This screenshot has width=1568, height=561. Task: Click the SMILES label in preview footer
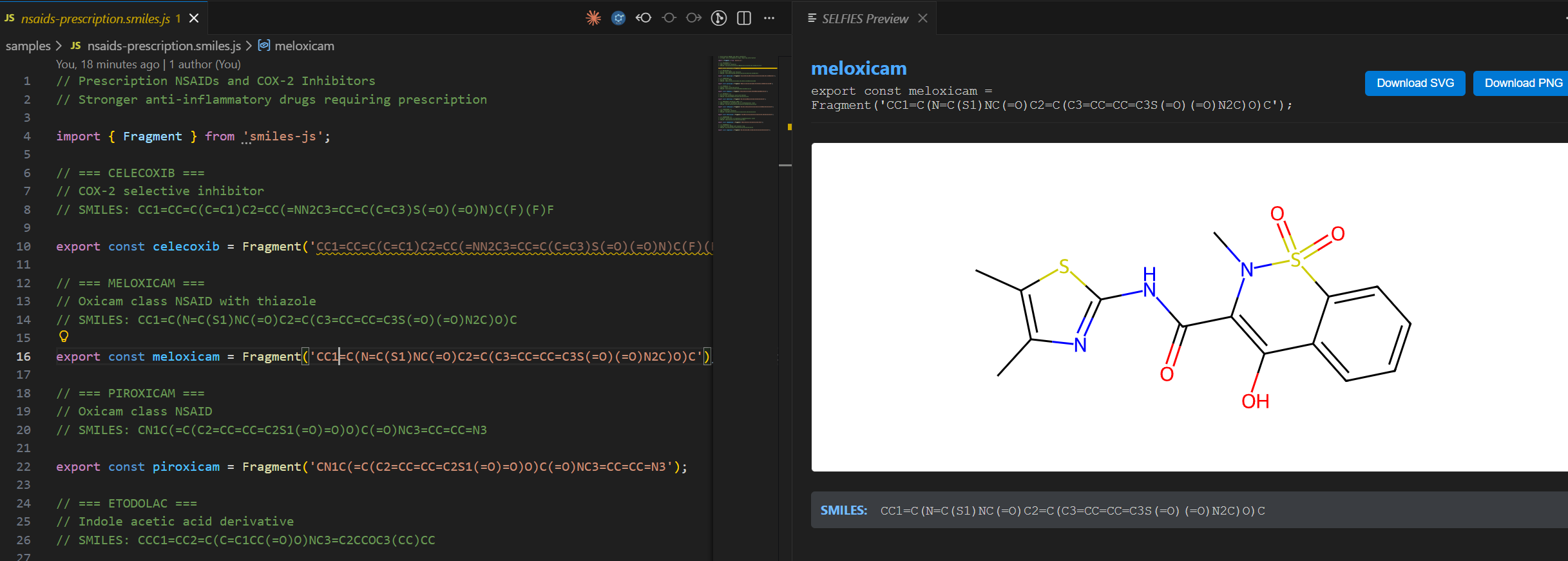(x=844, y=510)
